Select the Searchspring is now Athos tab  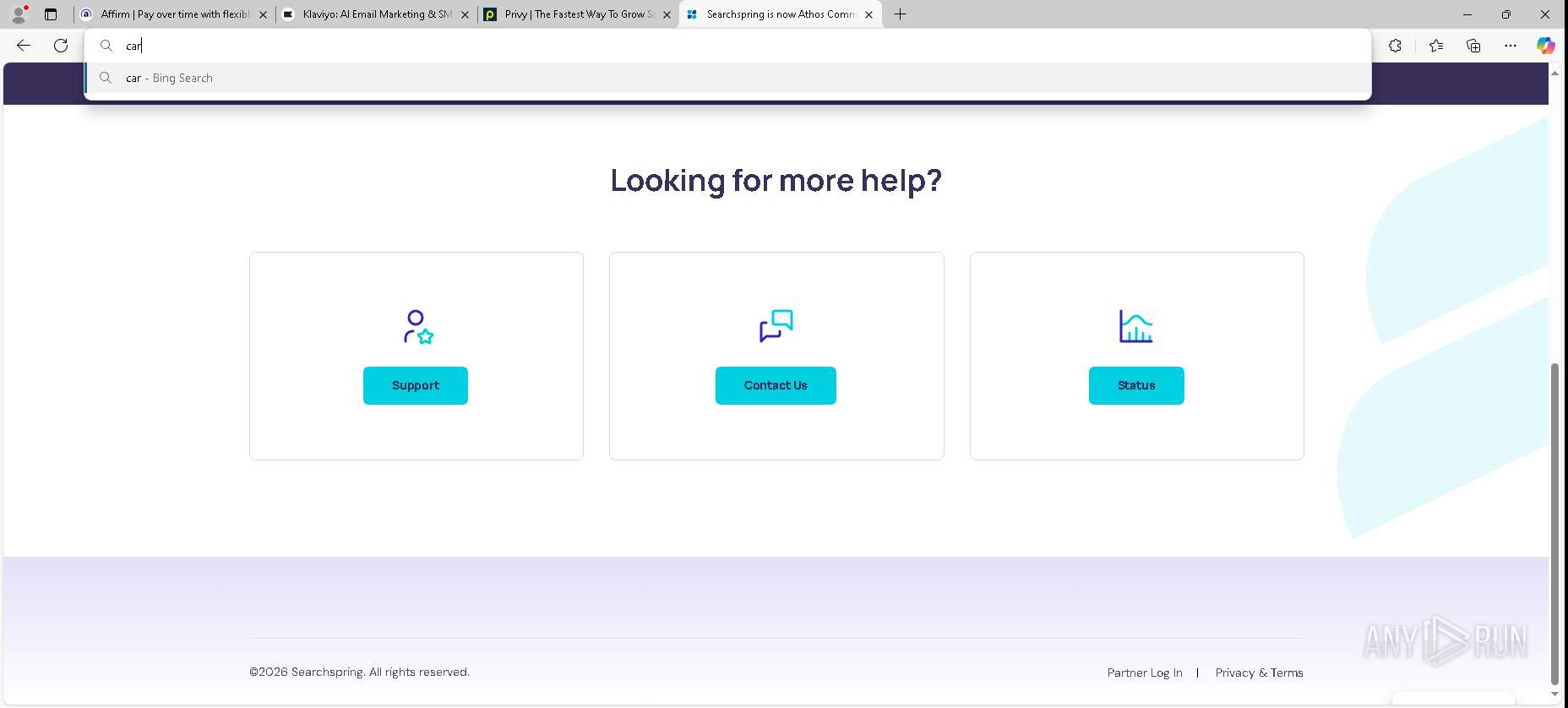point(780,14)
